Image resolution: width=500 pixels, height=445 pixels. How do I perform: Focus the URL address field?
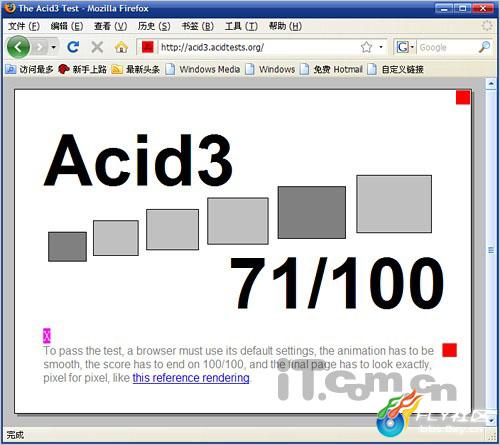point(258,47)
